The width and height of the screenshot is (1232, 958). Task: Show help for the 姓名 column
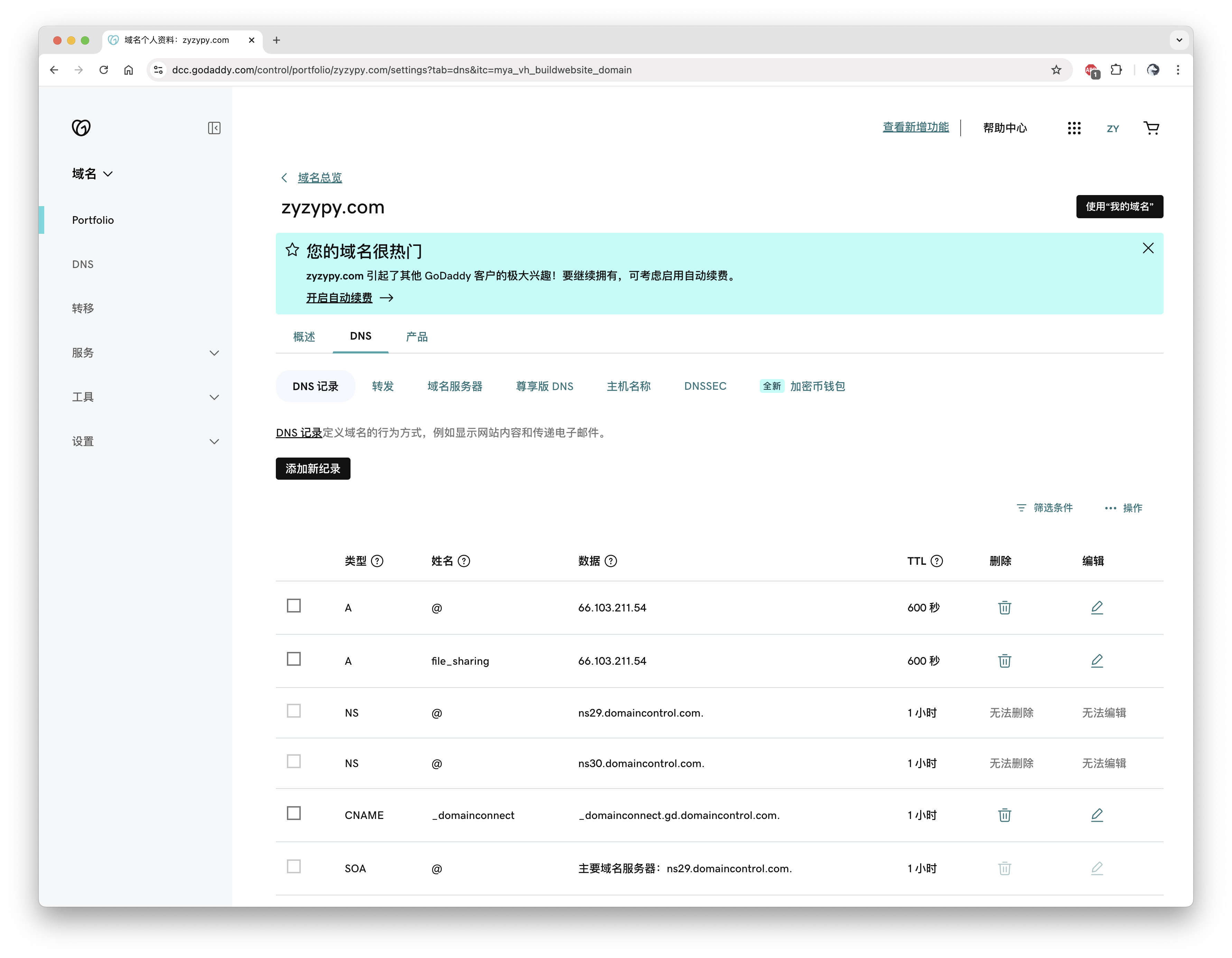coord(464,561)
